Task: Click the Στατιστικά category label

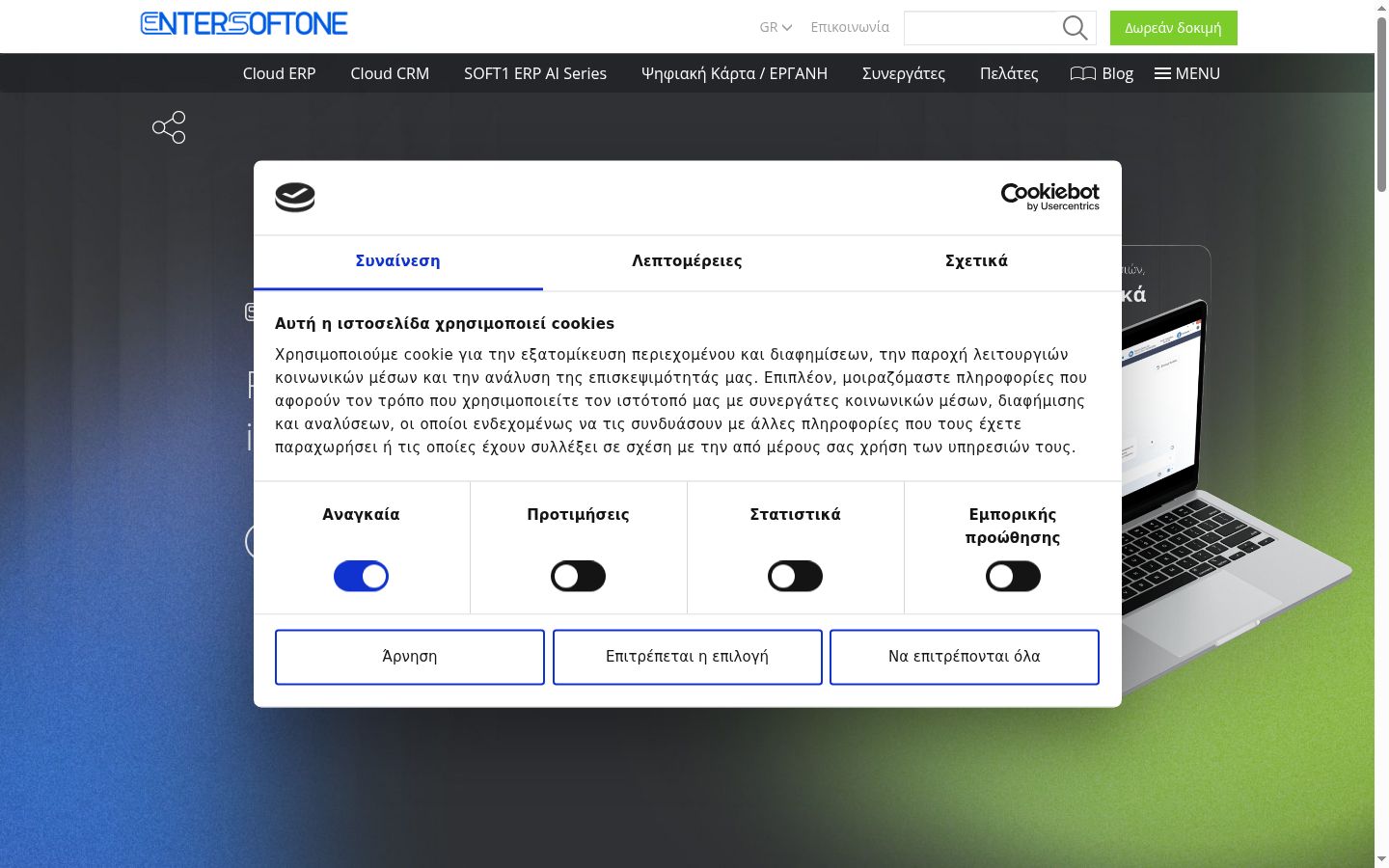Action: point(796,514)
